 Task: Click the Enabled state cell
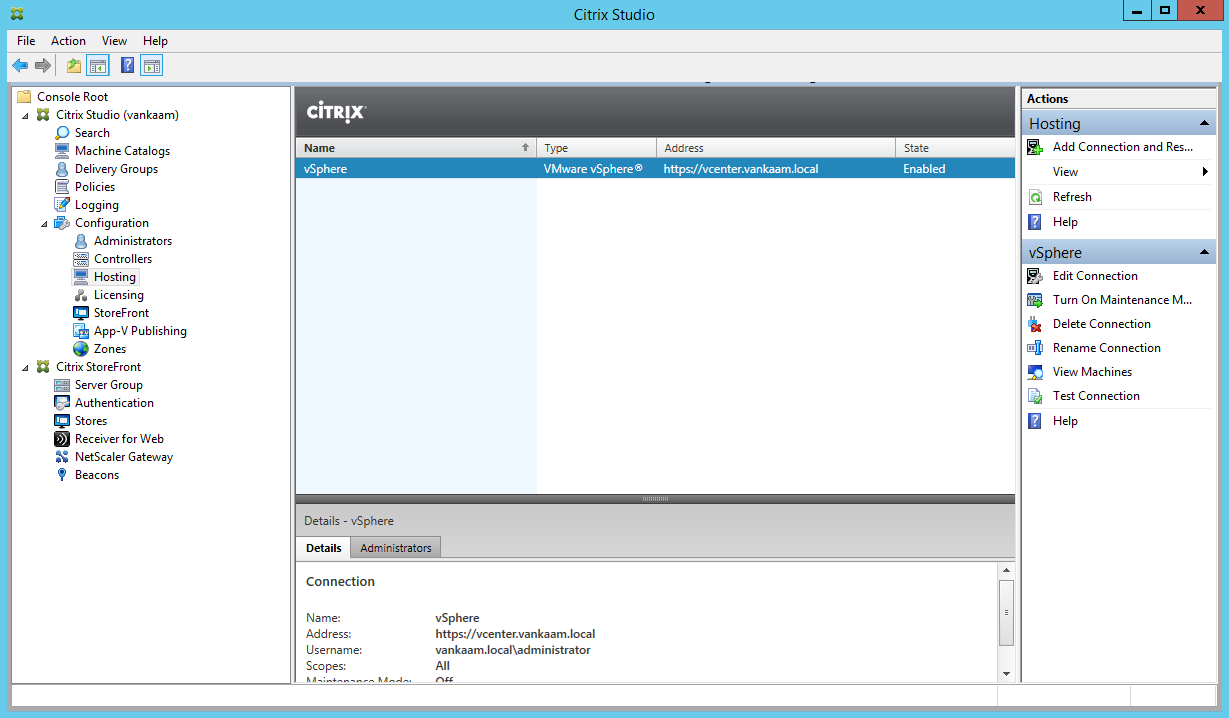tap(924, 169)
